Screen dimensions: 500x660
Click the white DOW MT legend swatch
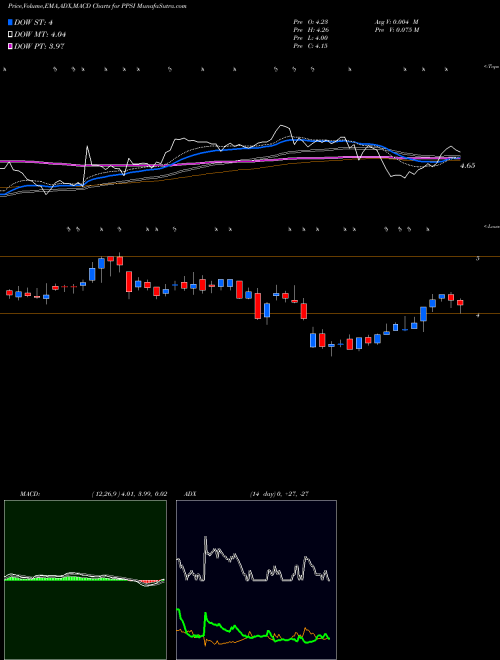click(11, 35)
